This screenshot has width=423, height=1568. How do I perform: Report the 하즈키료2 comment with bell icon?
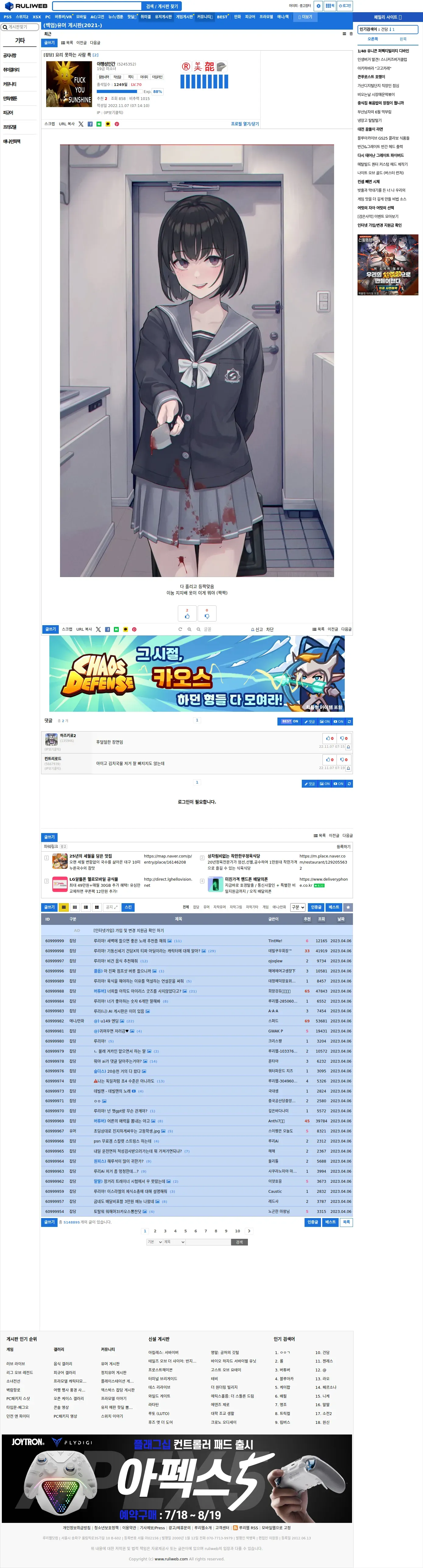[x=348, y=747]
